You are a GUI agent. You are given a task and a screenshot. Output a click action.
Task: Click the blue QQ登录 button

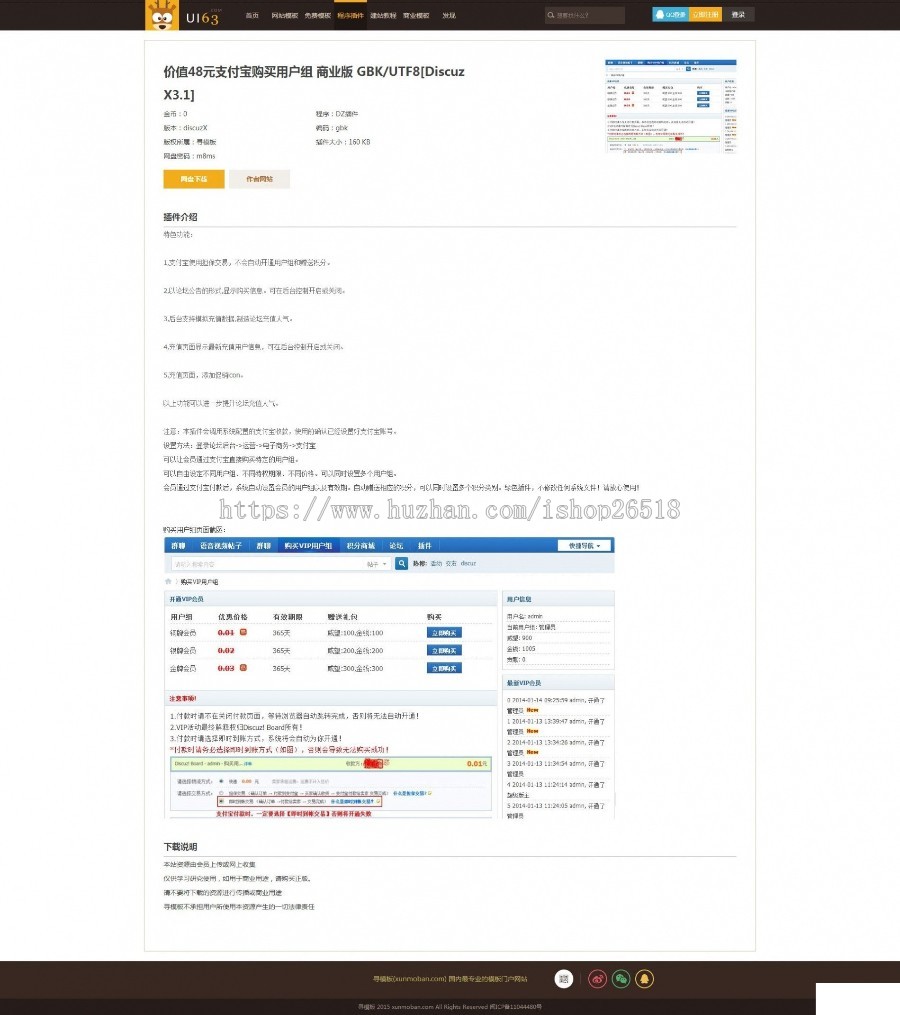(670, 14)
